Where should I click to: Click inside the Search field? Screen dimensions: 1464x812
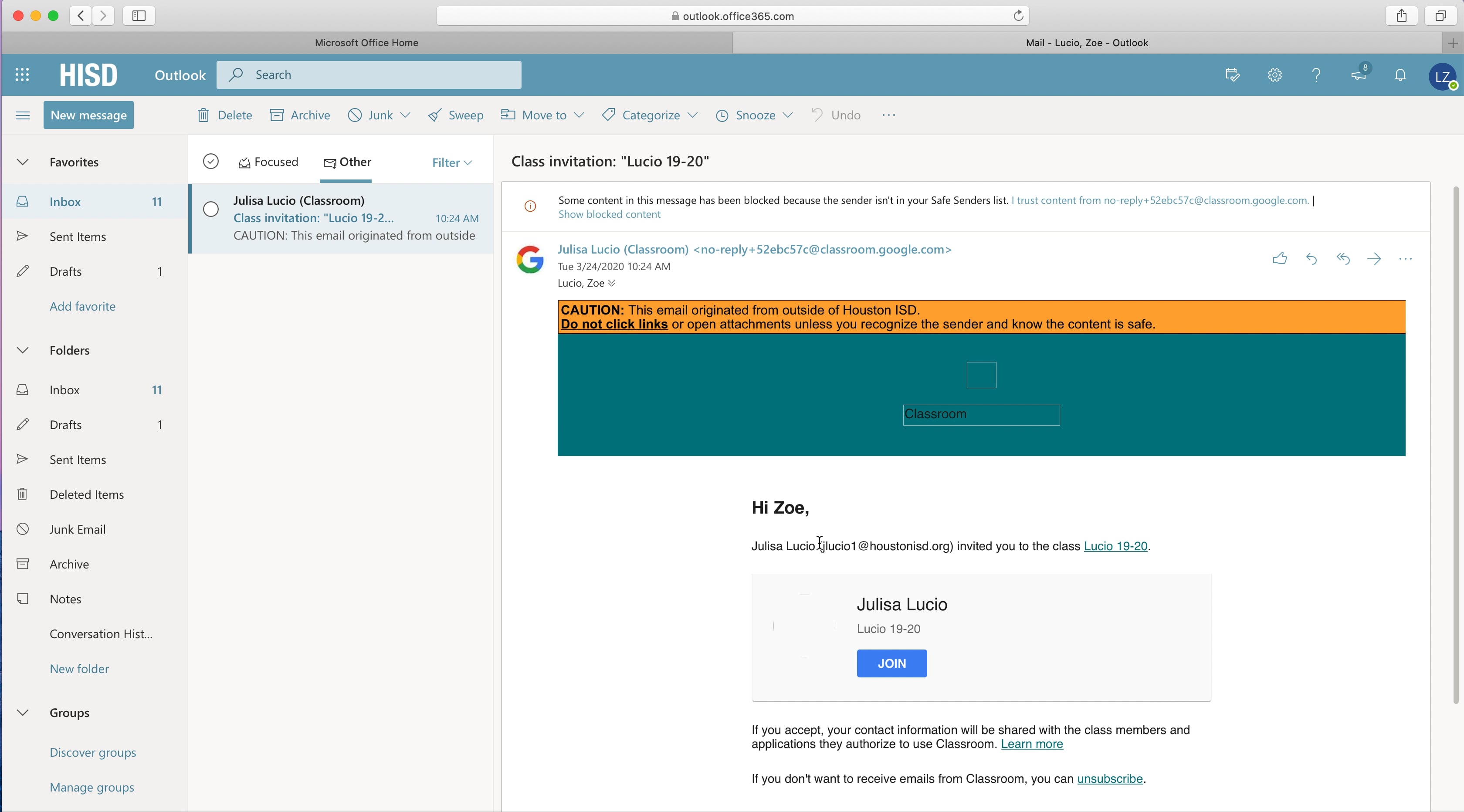(369, 74)
